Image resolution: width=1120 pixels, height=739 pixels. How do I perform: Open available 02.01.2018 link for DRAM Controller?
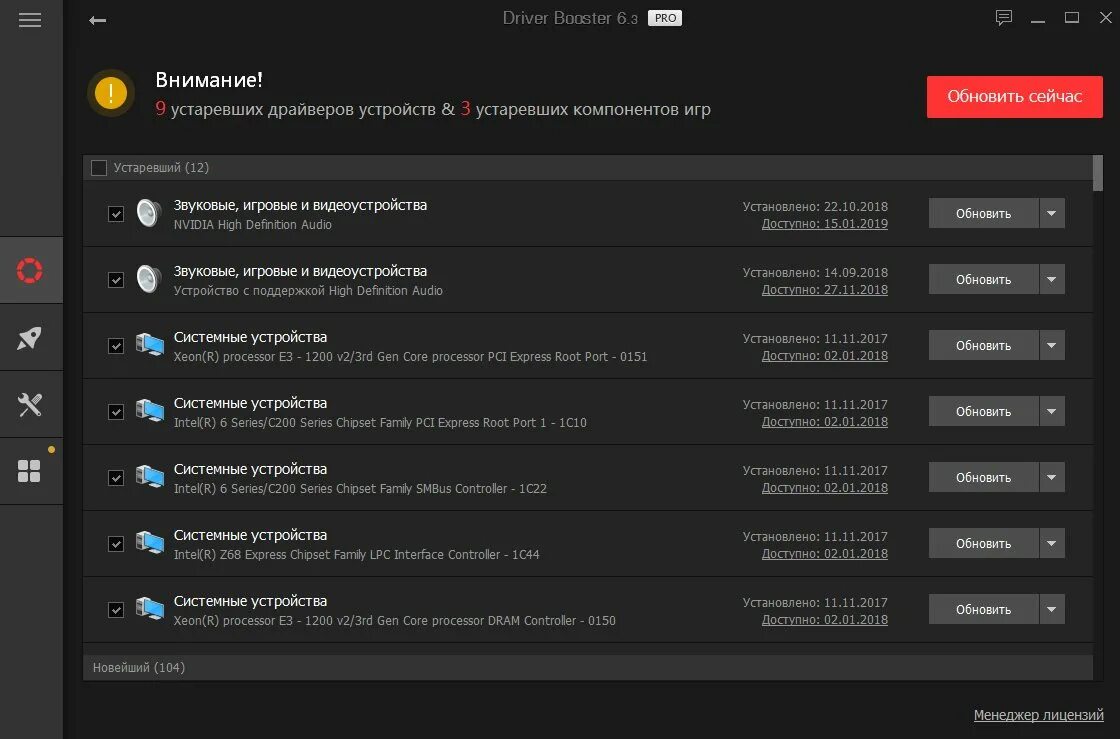pyautogui.click(x=824, y=620)
